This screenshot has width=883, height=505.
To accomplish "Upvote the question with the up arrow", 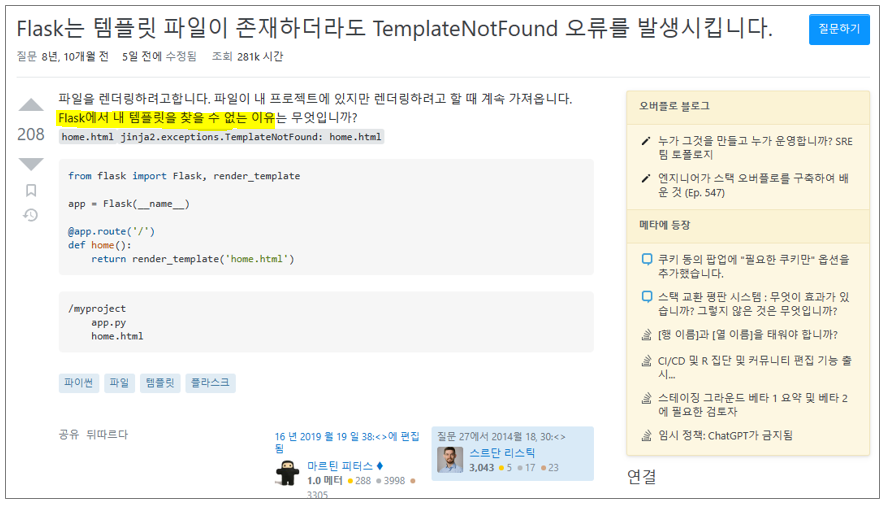I will point(31,105).
